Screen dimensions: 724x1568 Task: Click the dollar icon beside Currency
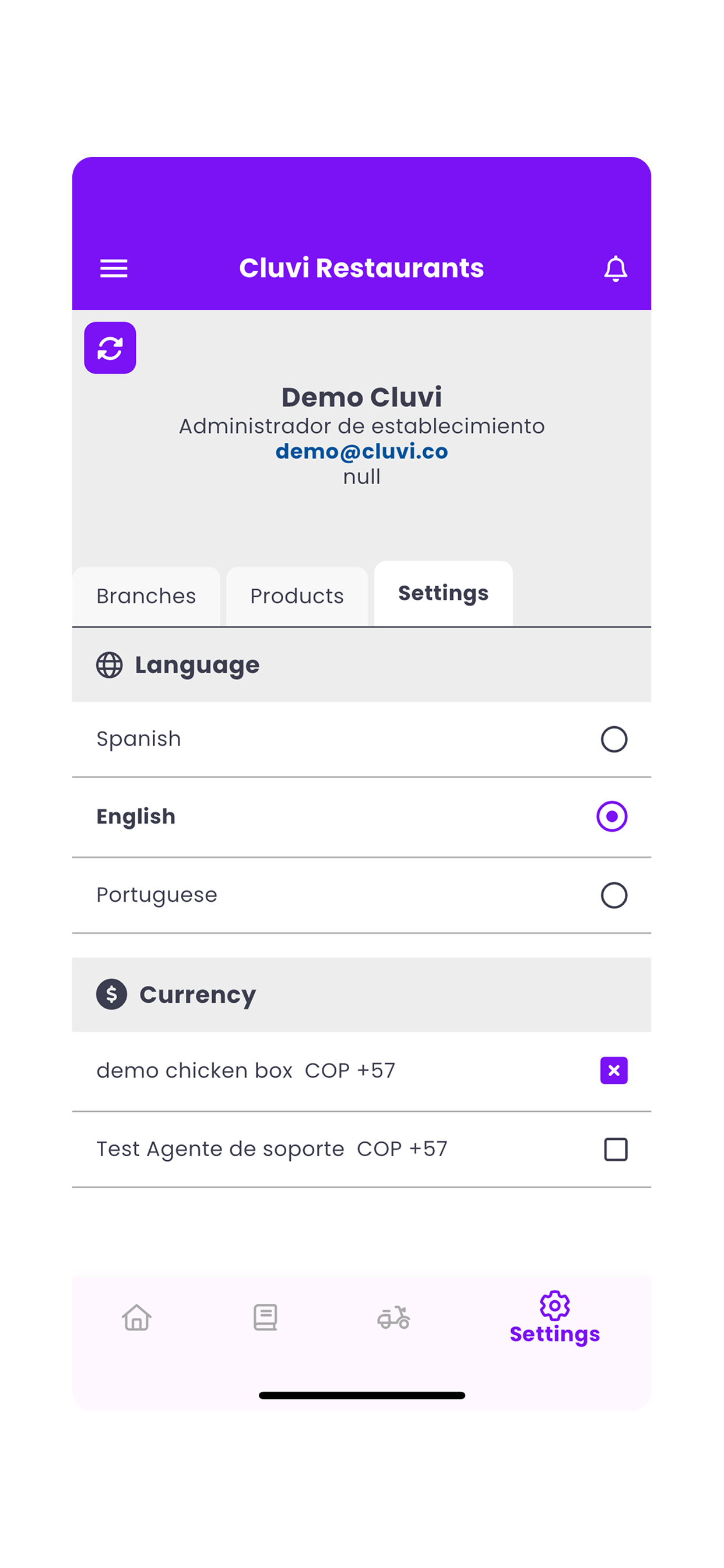click(x=111, y=994)
